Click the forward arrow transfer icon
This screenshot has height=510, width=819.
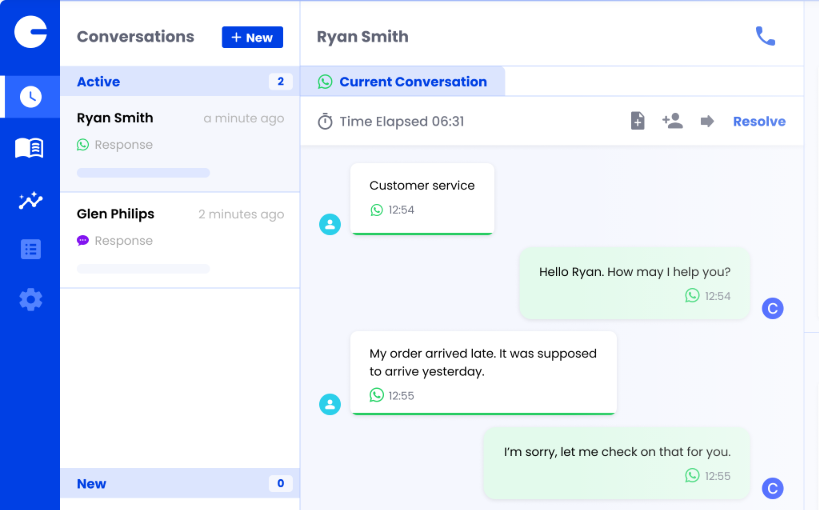point(707,121)
